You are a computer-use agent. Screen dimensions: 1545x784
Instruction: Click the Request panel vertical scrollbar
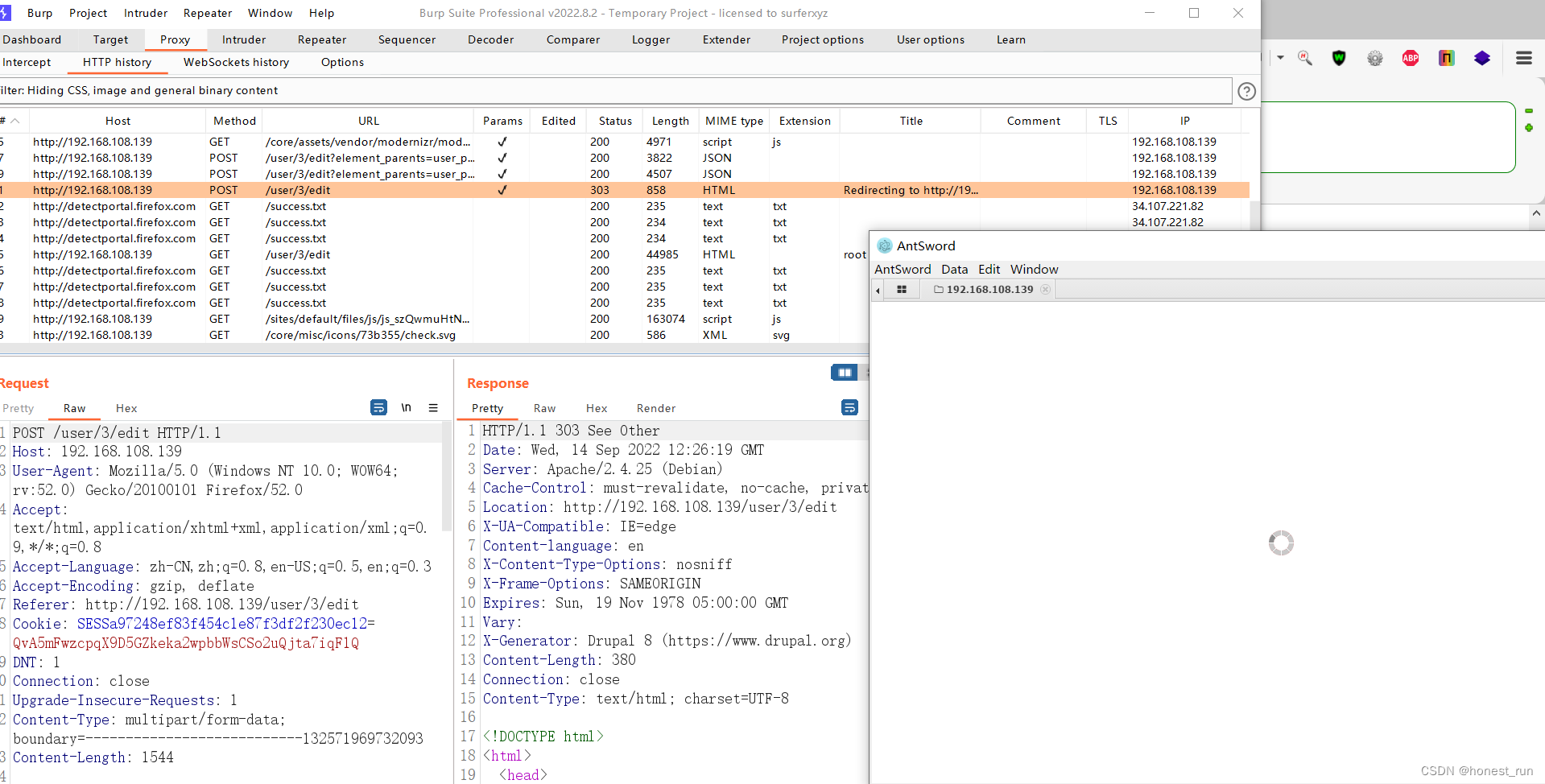[446, 477]
